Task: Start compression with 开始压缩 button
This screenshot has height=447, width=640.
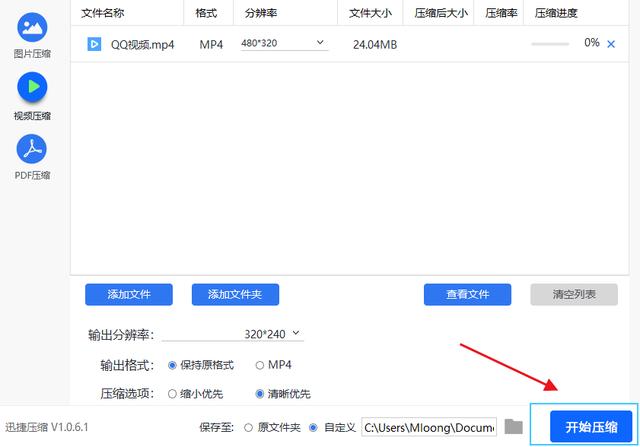Action: click(591, 427)
